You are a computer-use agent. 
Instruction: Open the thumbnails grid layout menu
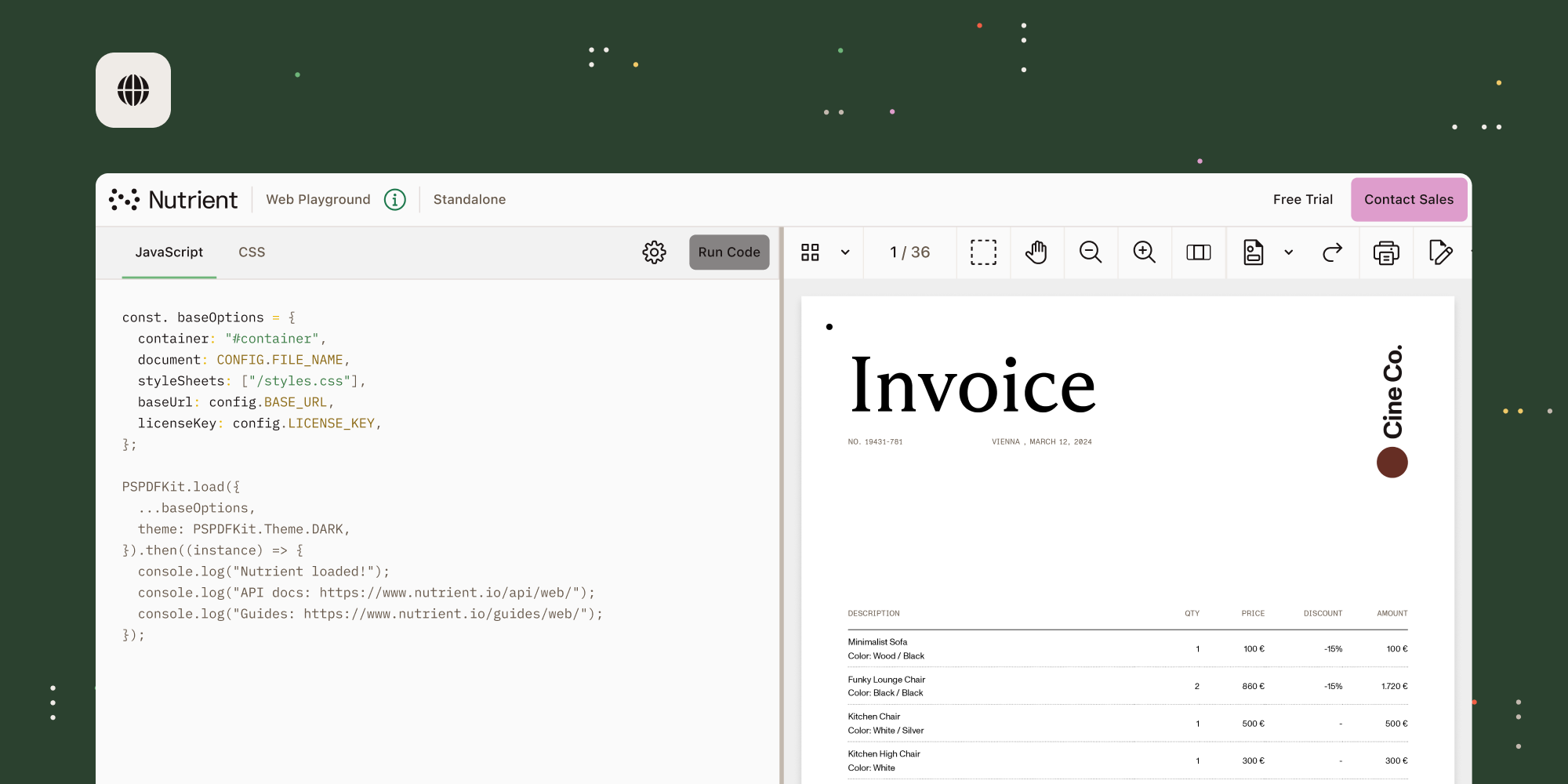tap(810, 252)
